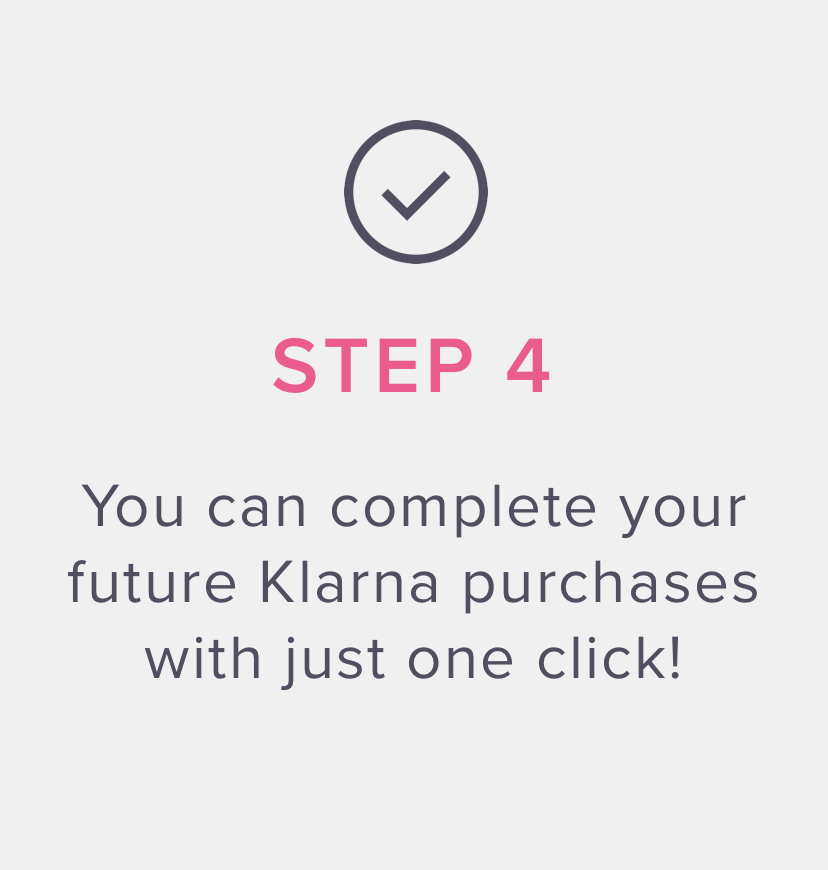Select the word 'purchases' in the text

click(610, 587)
